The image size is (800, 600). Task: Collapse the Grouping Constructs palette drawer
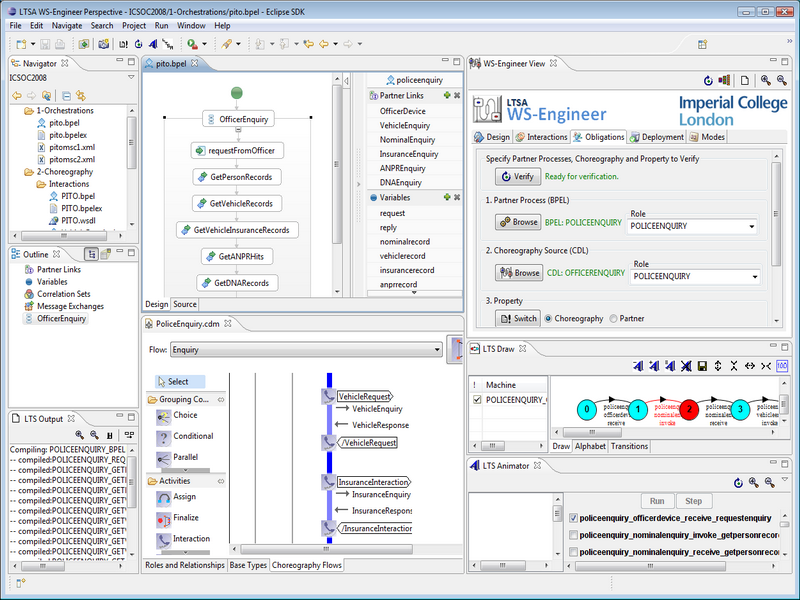point(221,399)
